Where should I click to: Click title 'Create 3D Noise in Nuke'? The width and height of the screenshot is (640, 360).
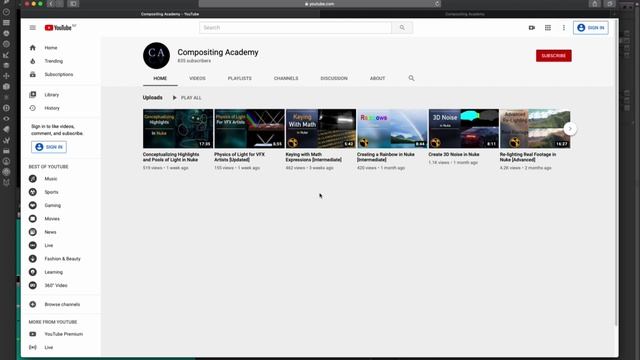point(454,155)
